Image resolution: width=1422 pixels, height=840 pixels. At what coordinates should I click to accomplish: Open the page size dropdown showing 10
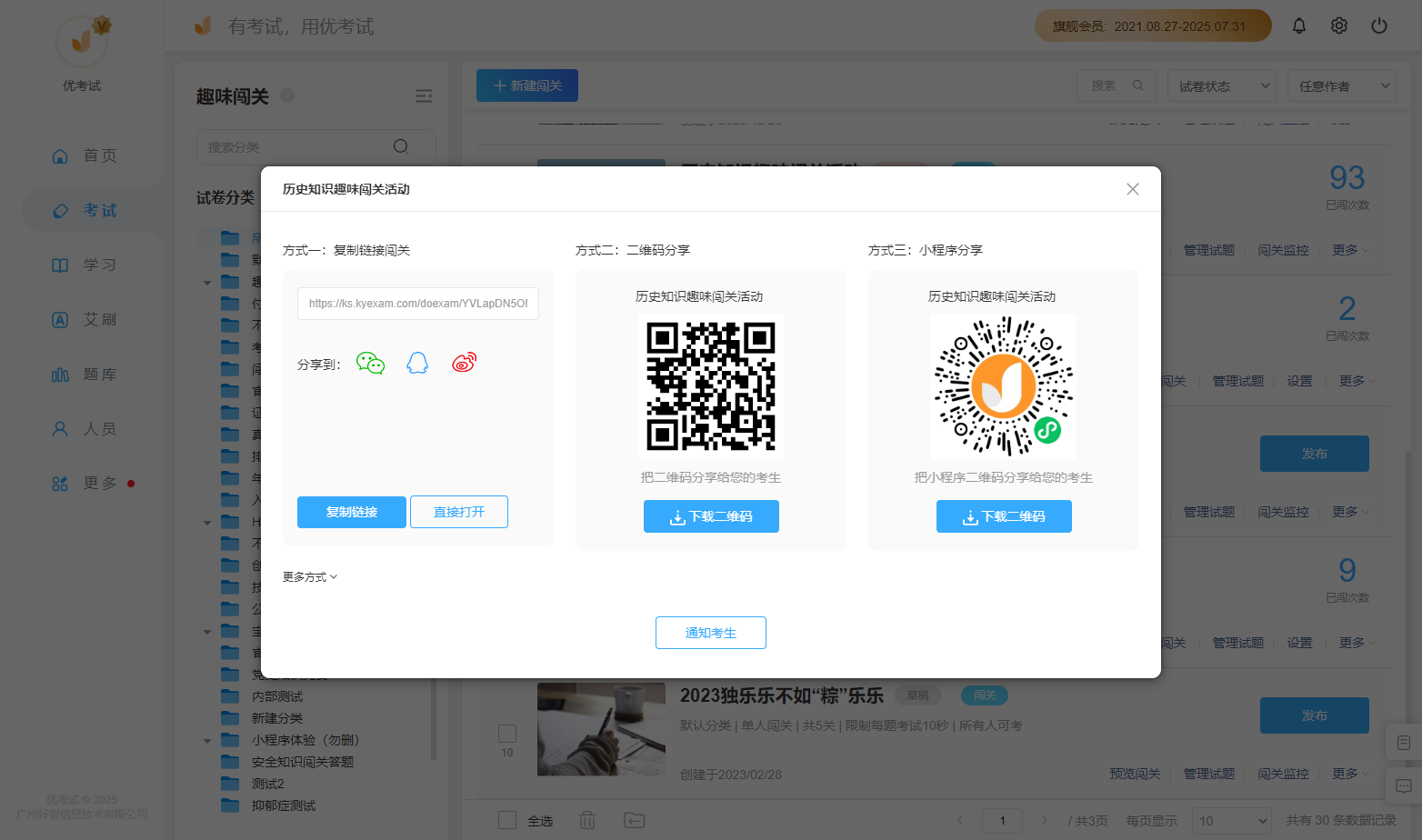pyautogui.click(x=1231, y=821)
